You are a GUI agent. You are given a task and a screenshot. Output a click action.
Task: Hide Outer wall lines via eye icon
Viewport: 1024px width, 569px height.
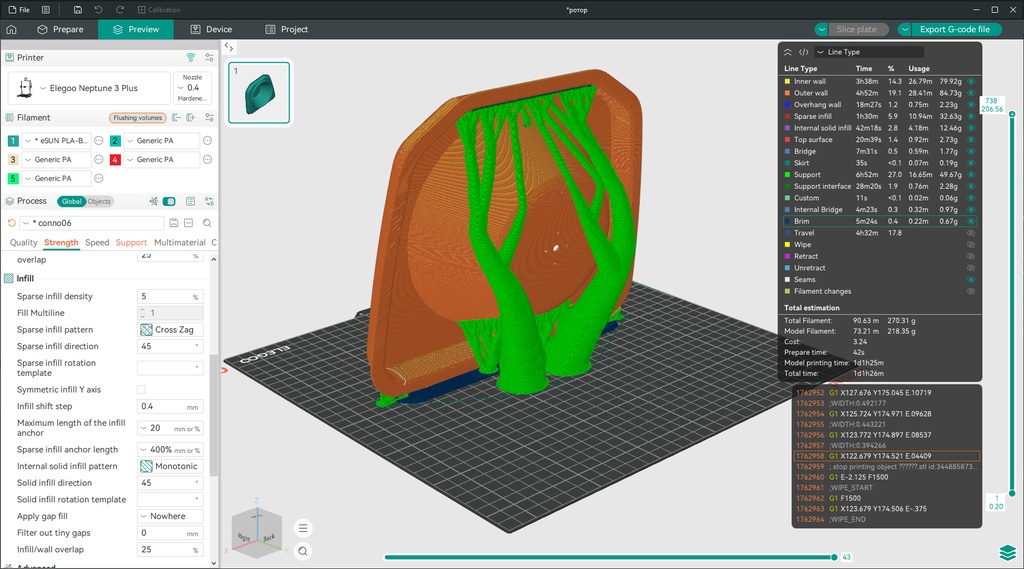point(971,93)
